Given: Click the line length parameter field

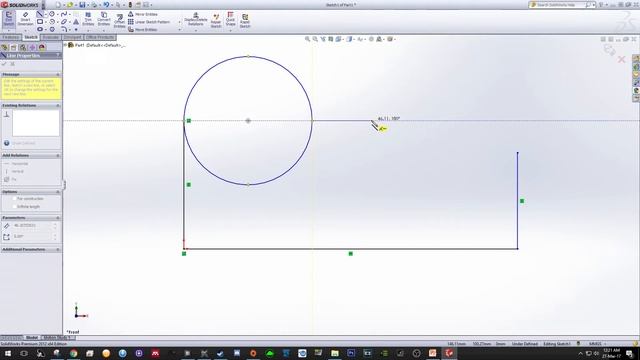Looking at the screenshot, I should [32, 226].
